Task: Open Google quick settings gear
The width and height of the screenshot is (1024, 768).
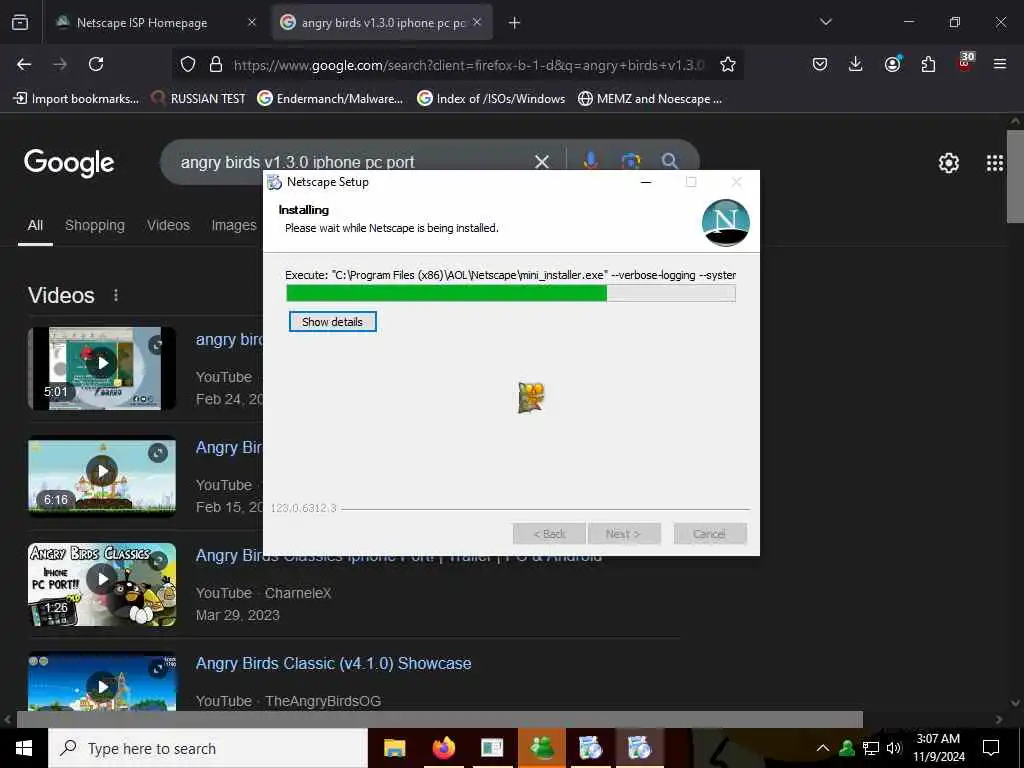Action: (948, 163)
